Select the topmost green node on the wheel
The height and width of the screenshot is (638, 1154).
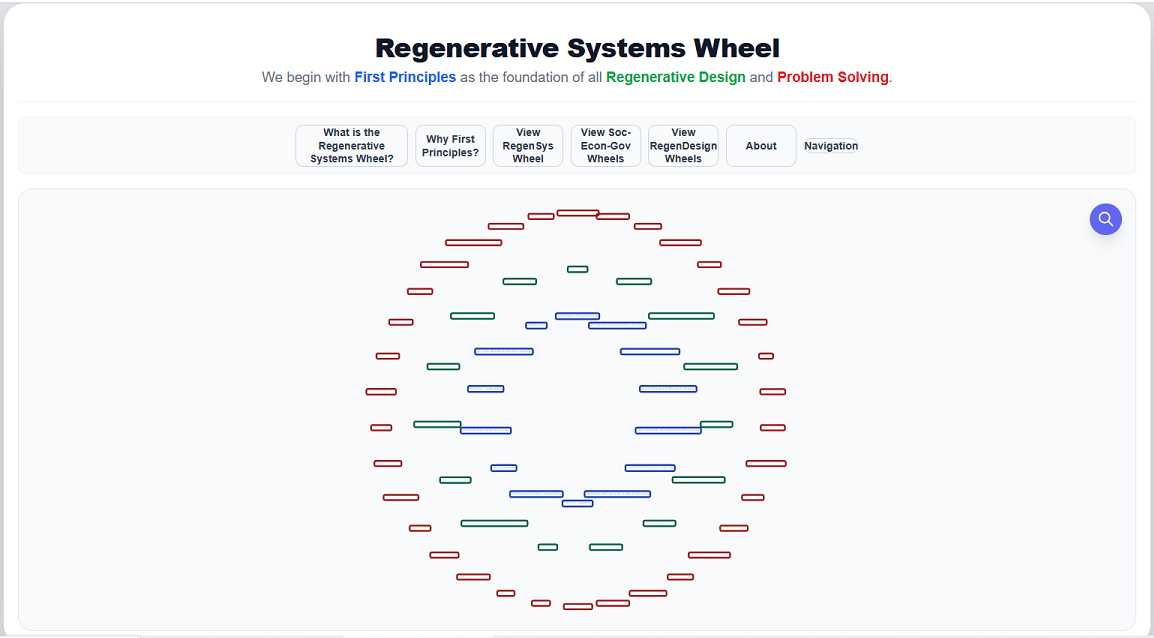click(x=577, y=269)
